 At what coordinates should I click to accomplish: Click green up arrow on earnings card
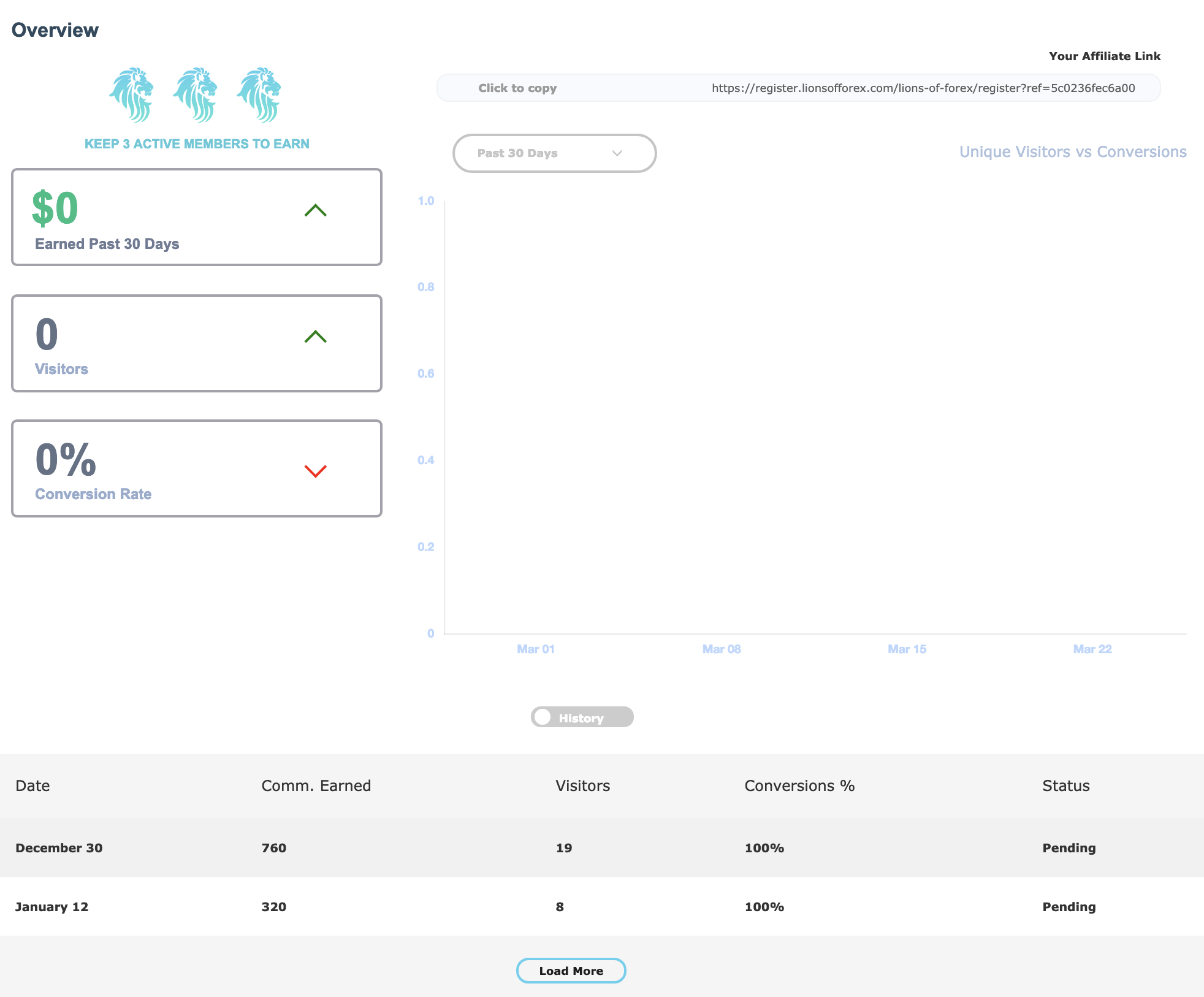click(x=316, y=211)
